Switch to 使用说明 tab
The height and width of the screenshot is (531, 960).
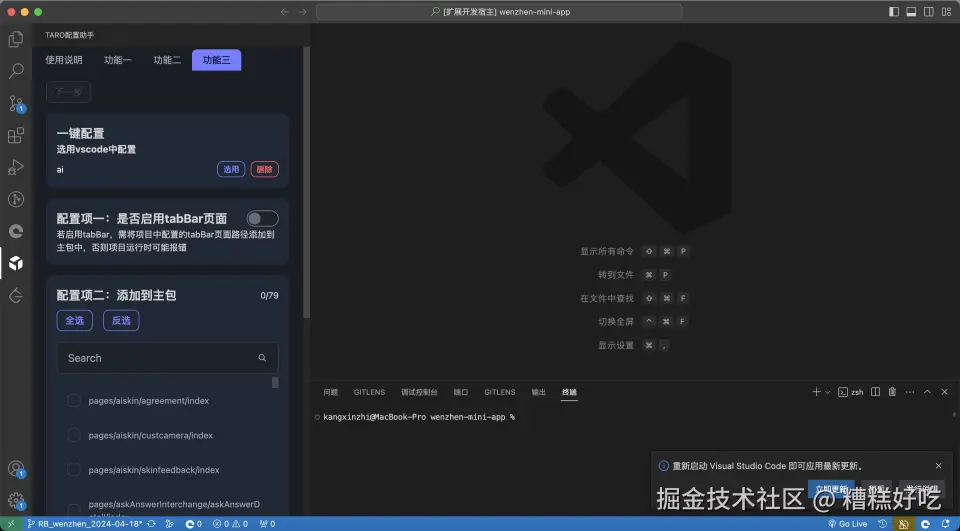[x=64, y=60]
